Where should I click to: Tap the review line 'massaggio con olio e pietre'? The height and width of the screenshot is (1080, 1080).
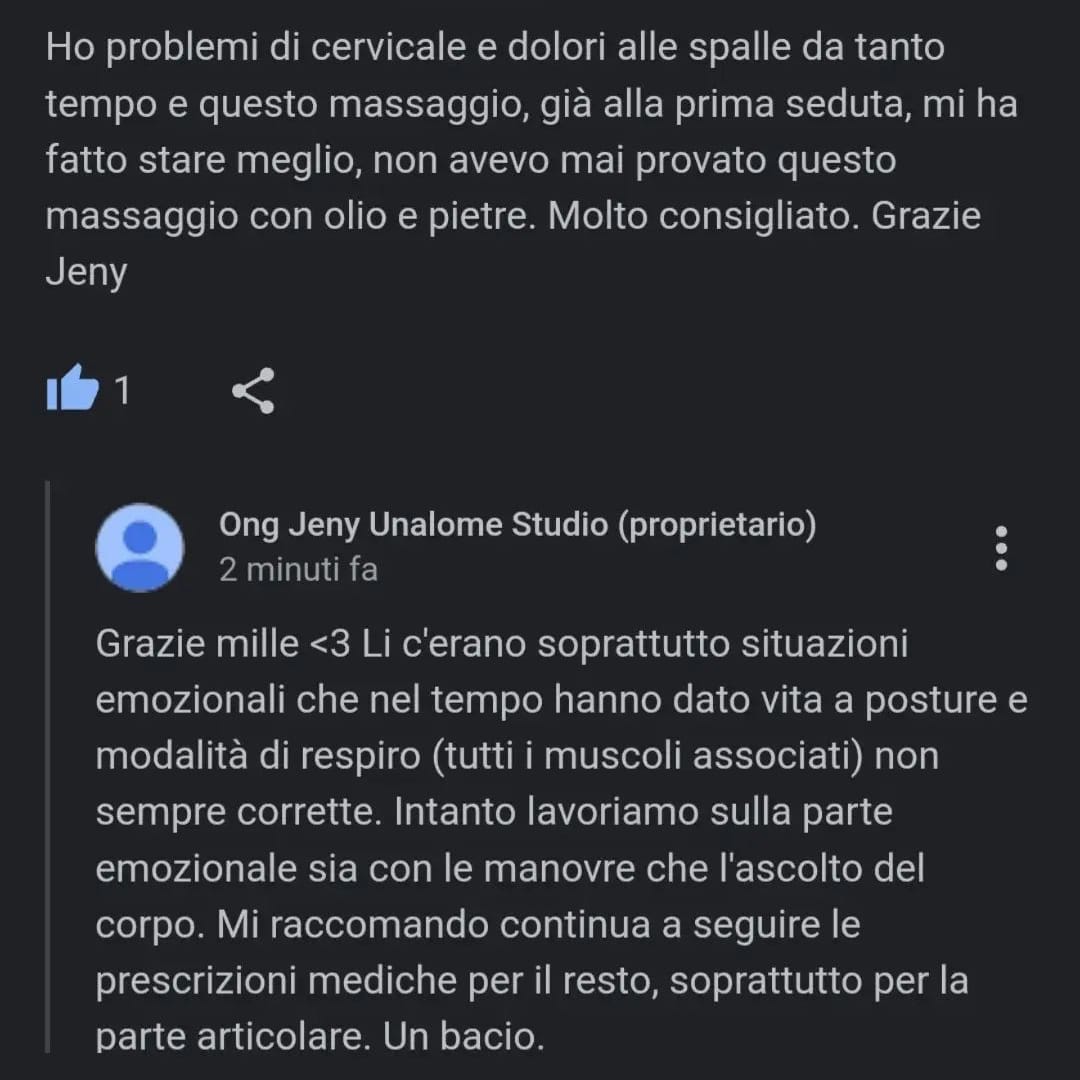coord(291,216)
